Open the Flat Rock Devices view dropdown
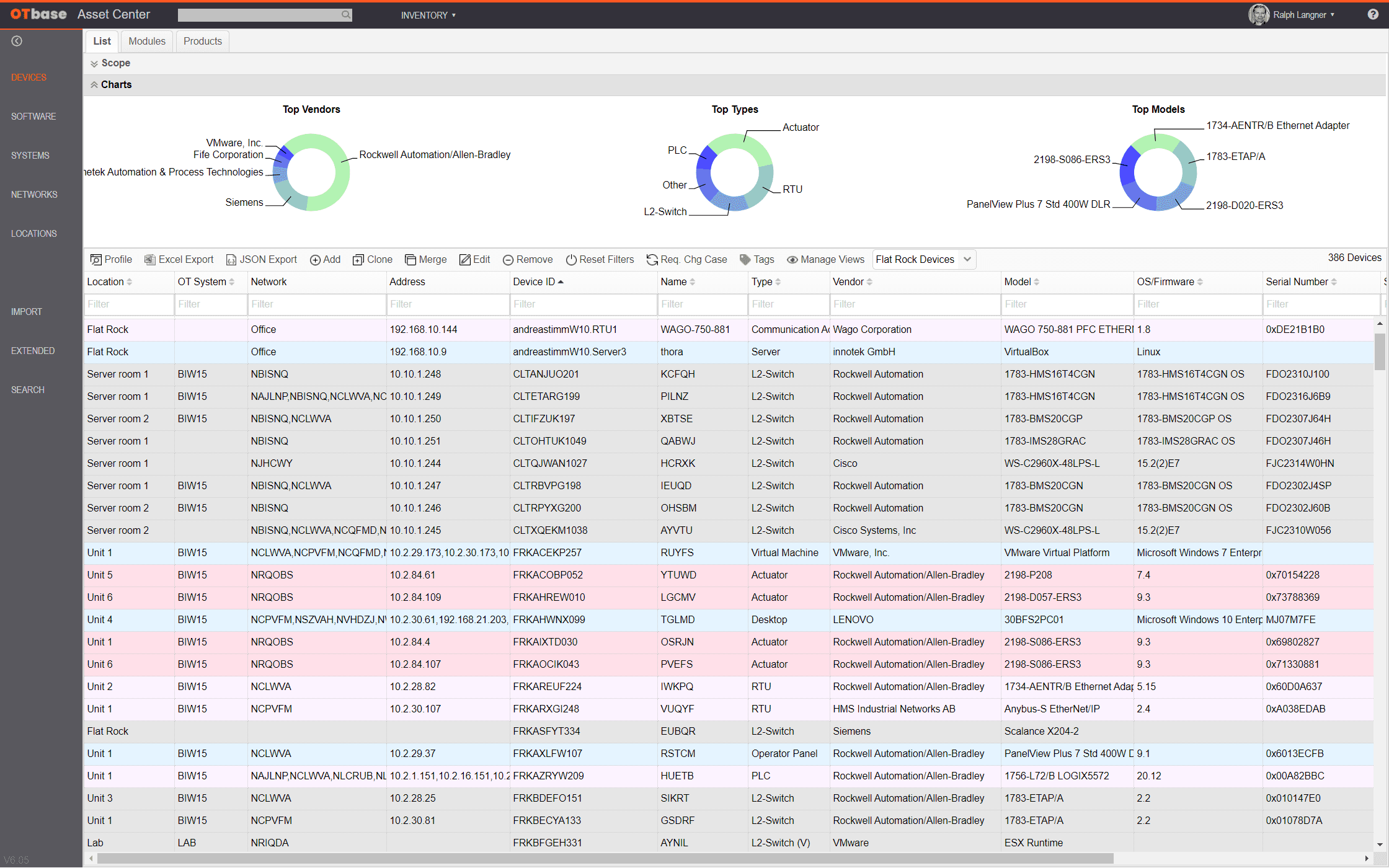The image size is (1389, 868). (x=924, y=260)
